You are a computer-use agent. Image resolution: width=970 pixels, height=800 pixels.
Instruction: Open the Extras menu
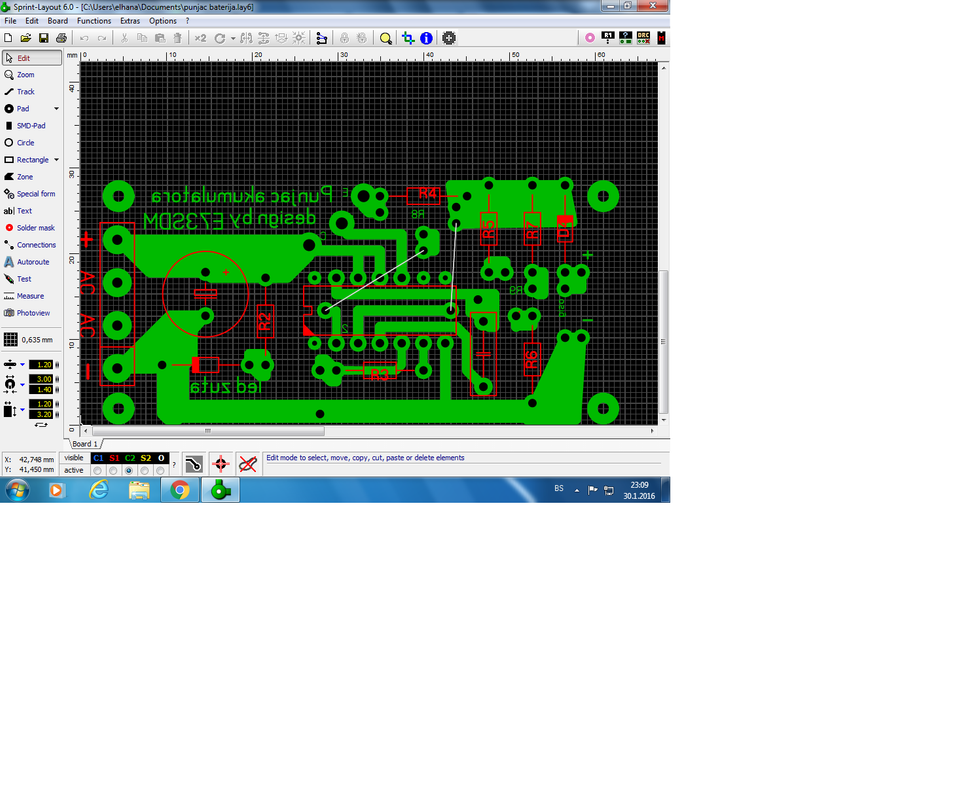point(130,21)
